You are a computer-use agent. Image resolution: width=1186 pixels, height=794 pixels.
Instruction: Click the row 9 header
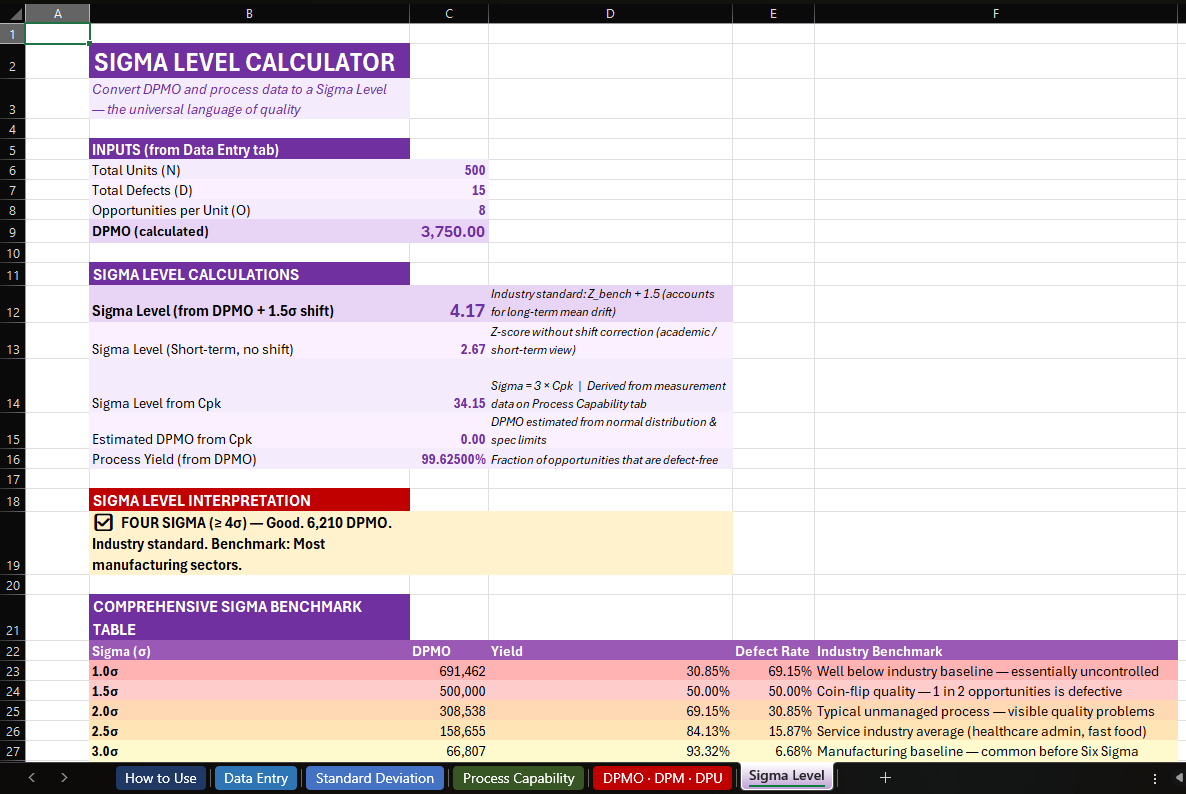(11, 231)
